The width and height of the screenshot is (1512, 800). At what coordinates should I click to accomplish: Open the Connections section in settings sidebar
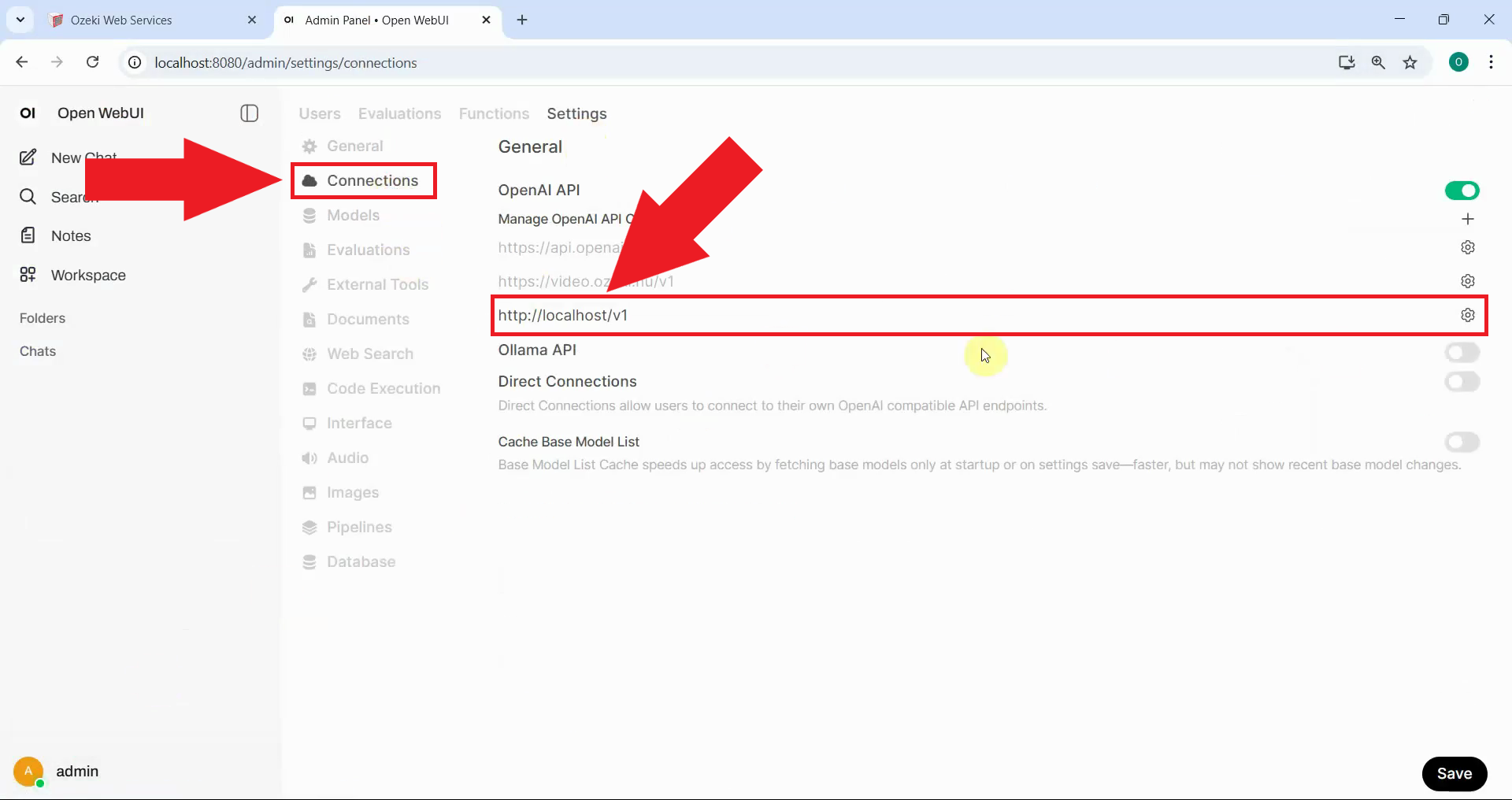pos(364,180)
